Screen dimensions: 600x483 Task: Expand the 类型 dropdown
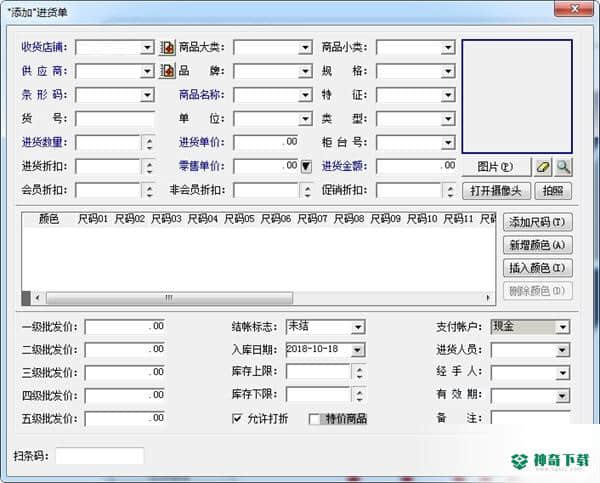pos(448,119)
